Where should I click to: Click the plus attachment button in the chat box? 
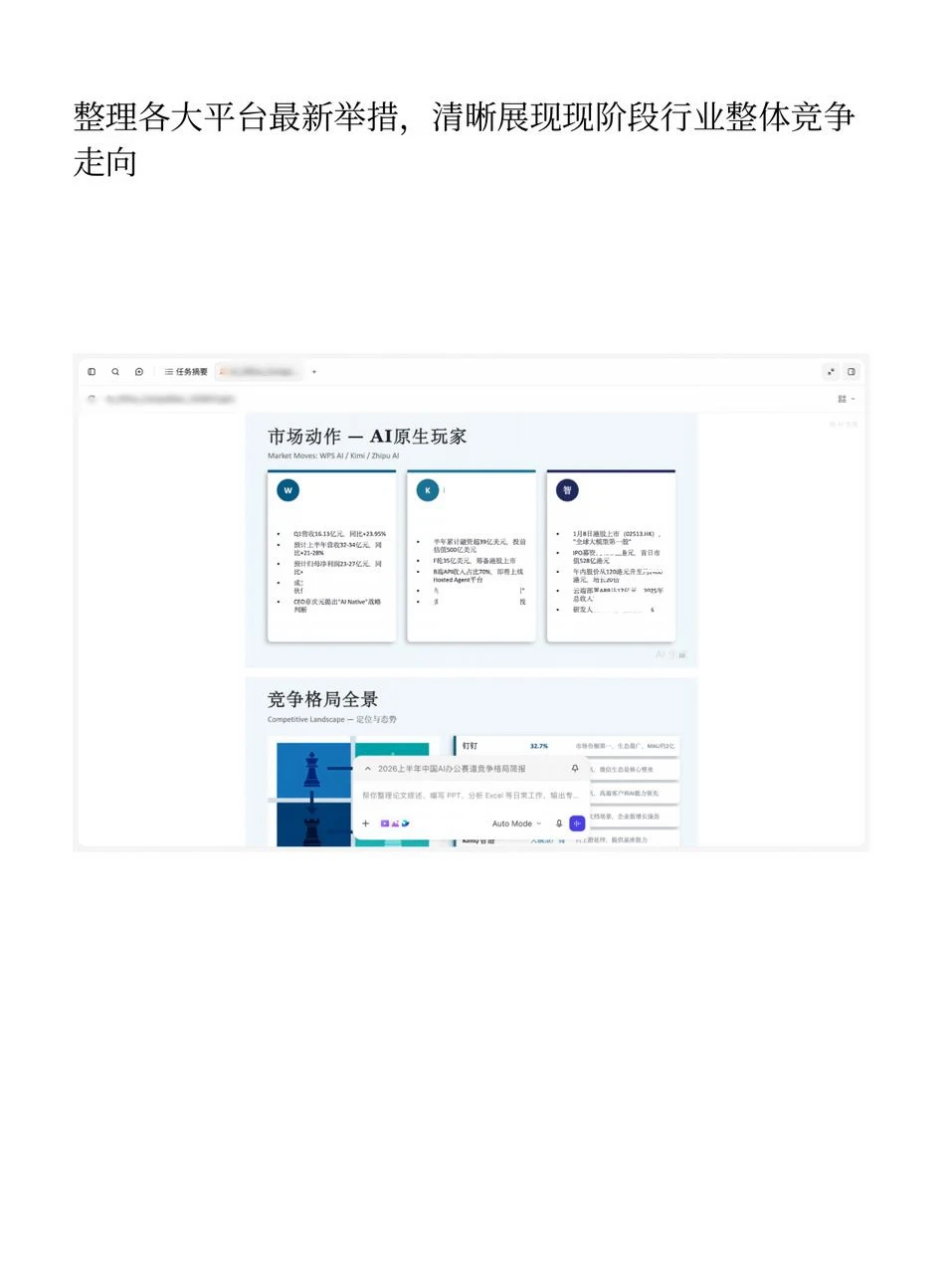click(x=366, y=823)
